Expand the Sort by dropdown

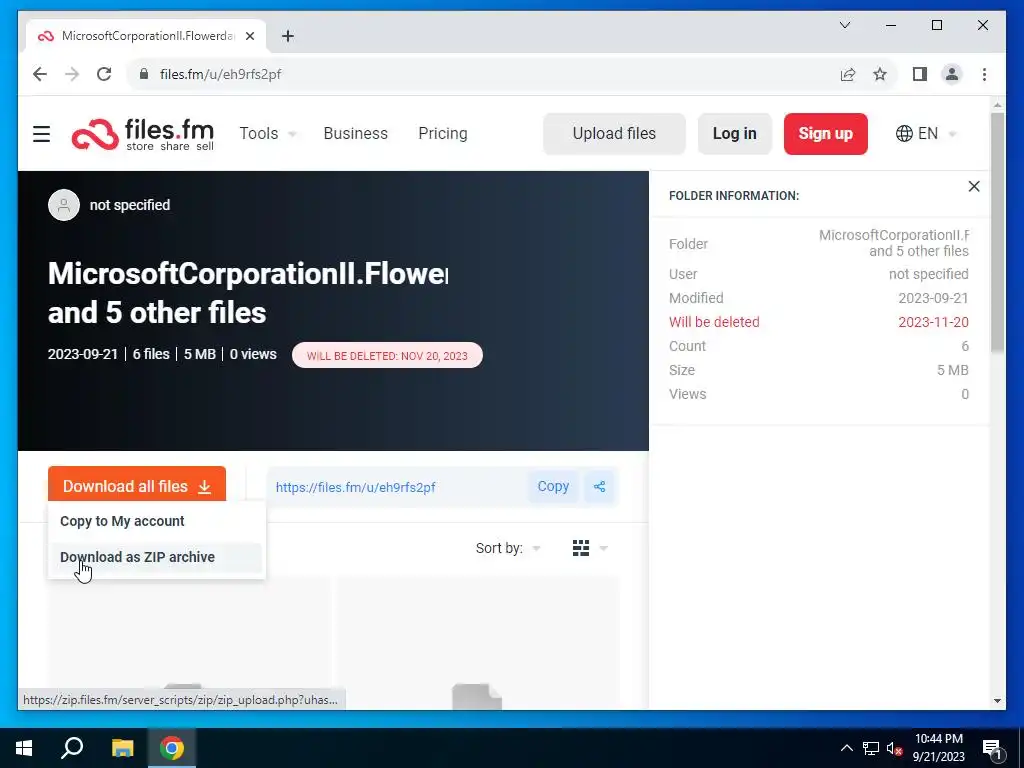[508, 548]
